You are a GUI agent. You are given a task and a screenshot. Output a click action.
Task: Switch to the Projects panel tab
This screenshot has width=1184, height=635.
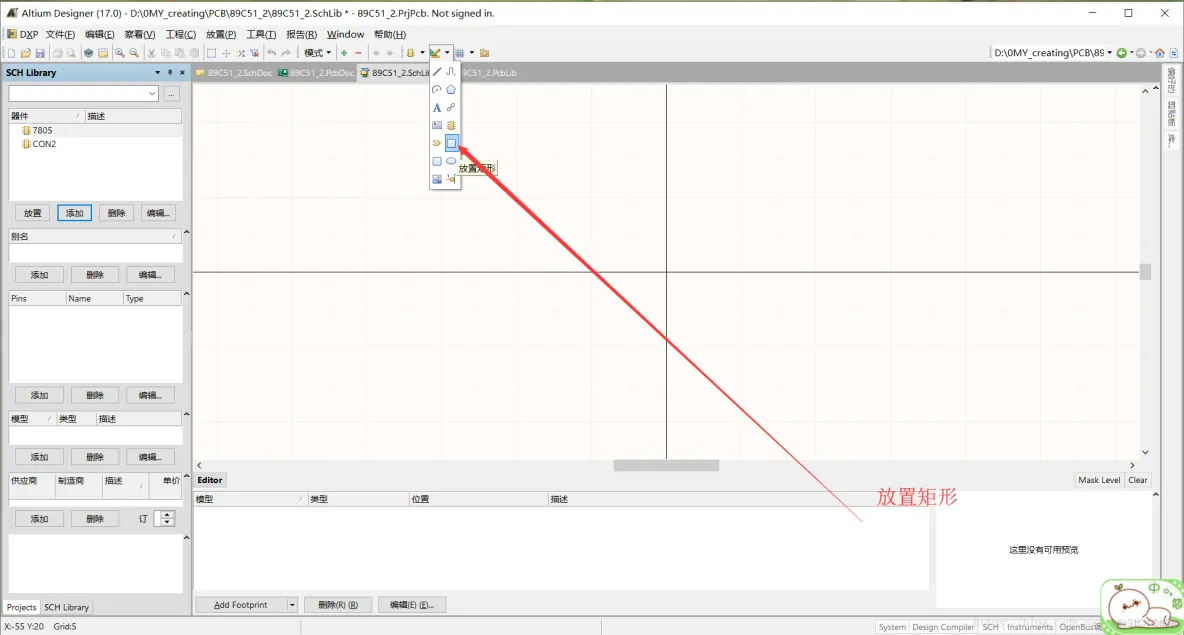pyautogui.click(x=21, y=607)
